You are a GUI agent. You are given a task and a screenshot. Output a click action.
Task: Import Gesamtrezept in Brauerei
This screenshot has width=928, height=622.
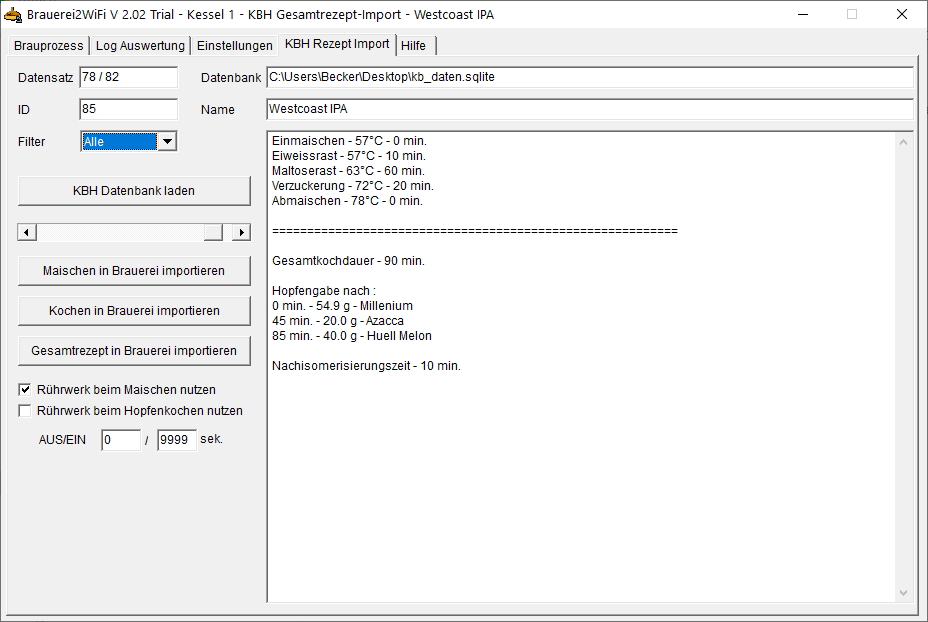point(134,351)
